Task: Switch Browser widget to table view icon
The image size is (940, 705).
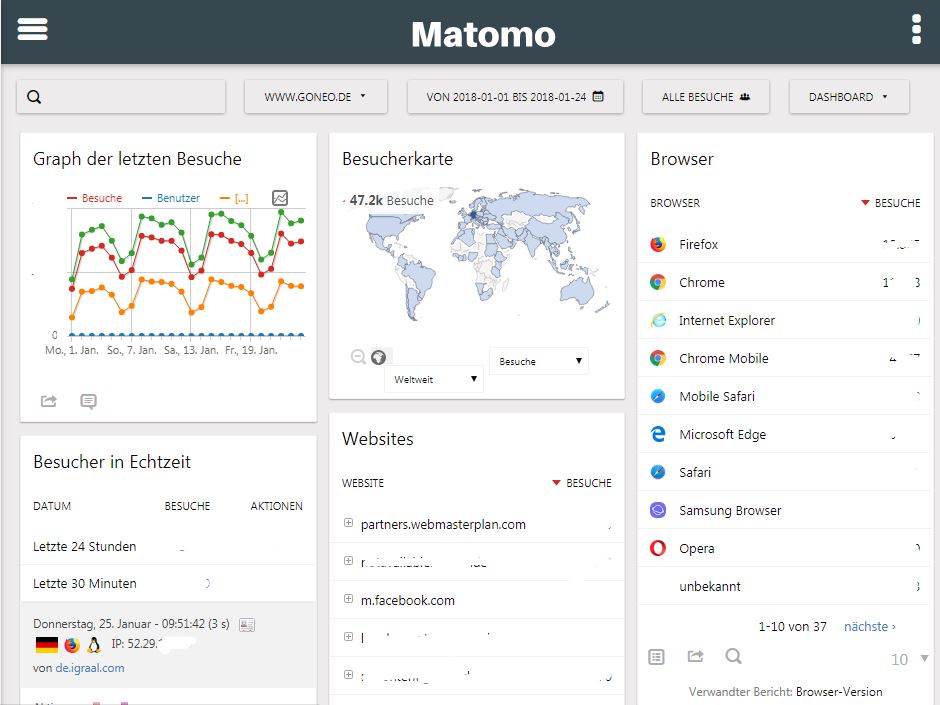Action: click(x=656, y=657)
